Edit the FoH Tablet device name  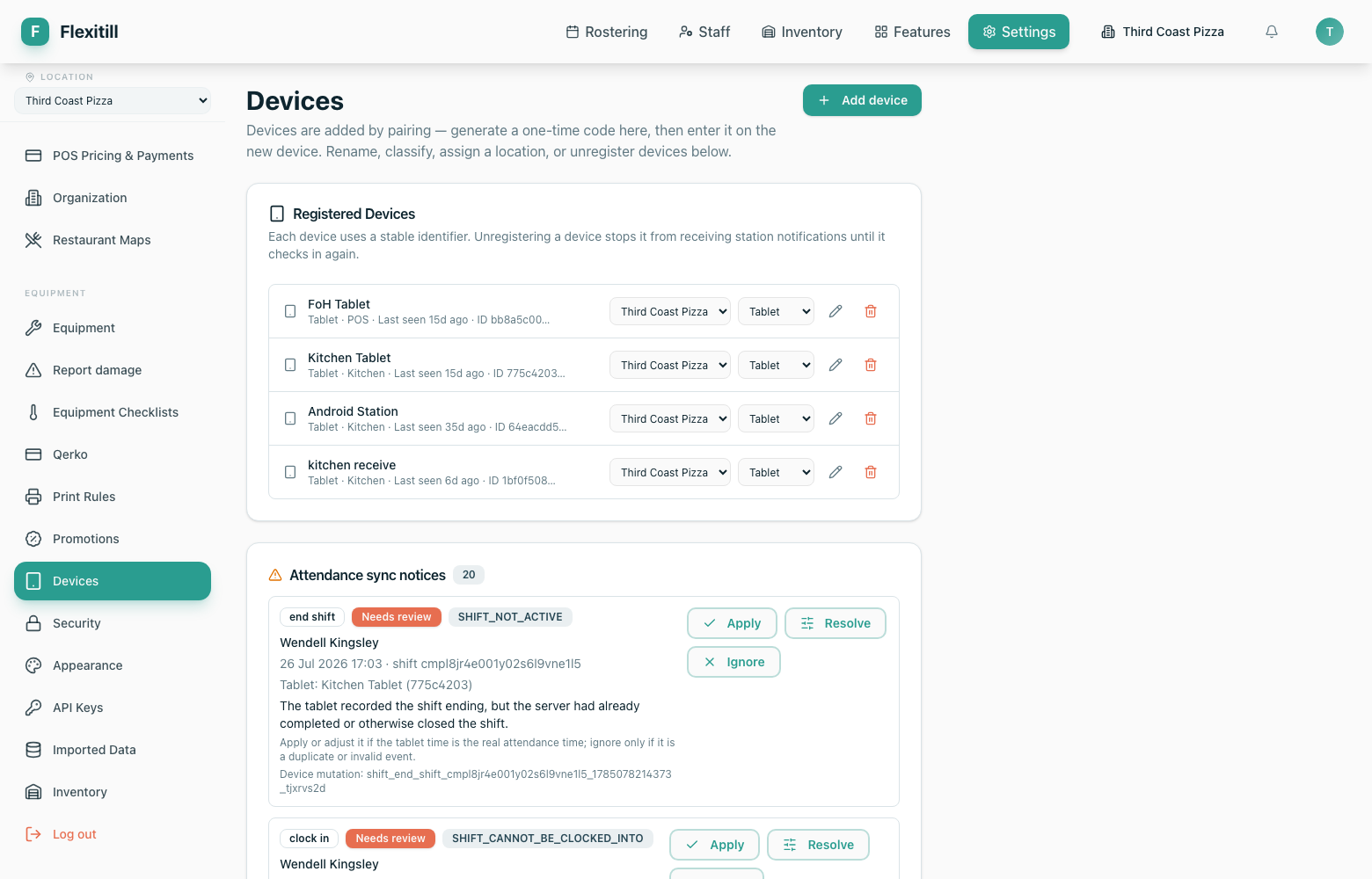836,311
